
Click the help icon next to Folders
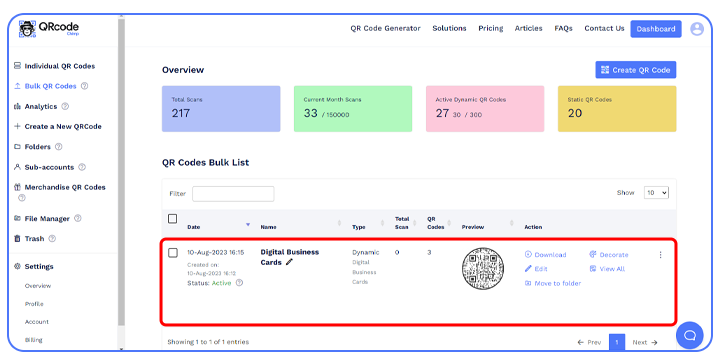[58, 147]
